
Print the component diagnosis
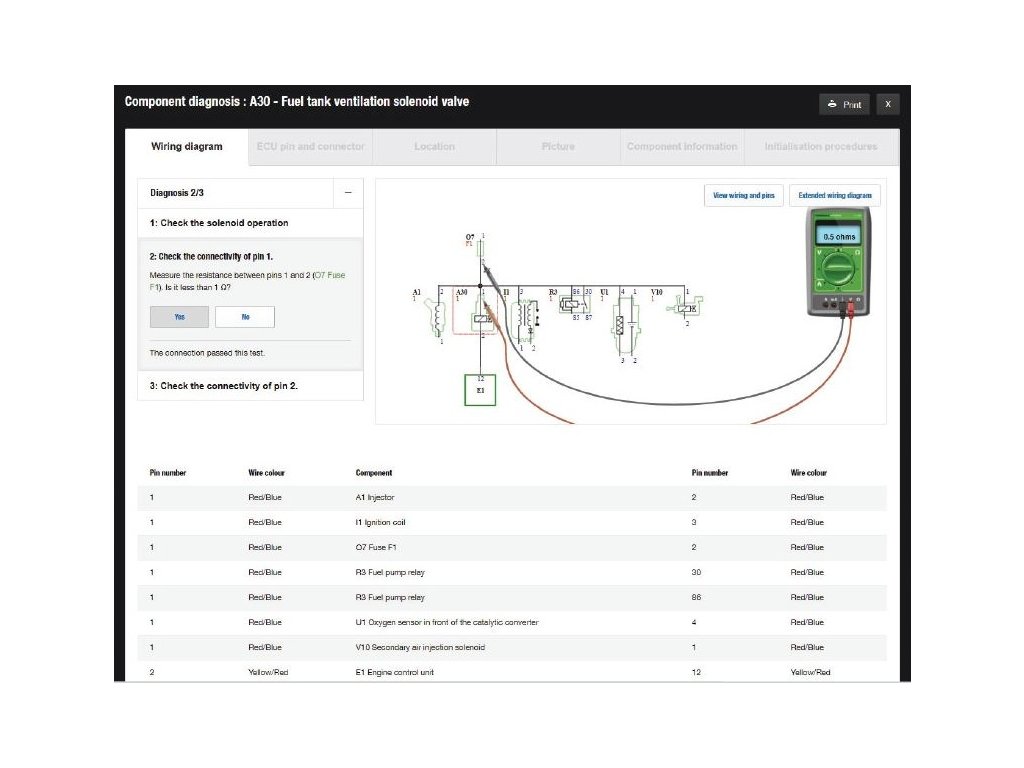coord(844,104)
